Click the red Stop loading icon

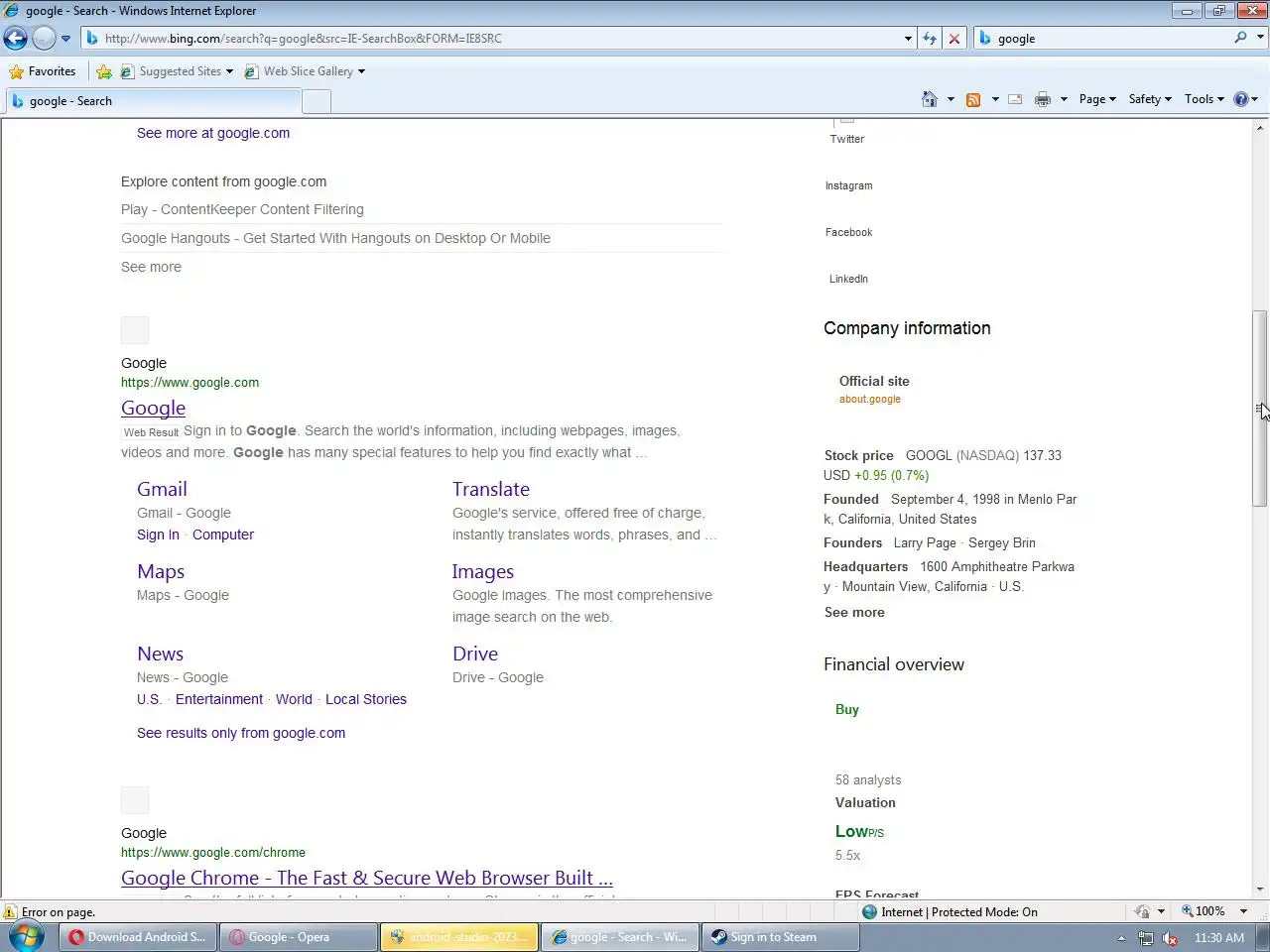coord(954,38)
